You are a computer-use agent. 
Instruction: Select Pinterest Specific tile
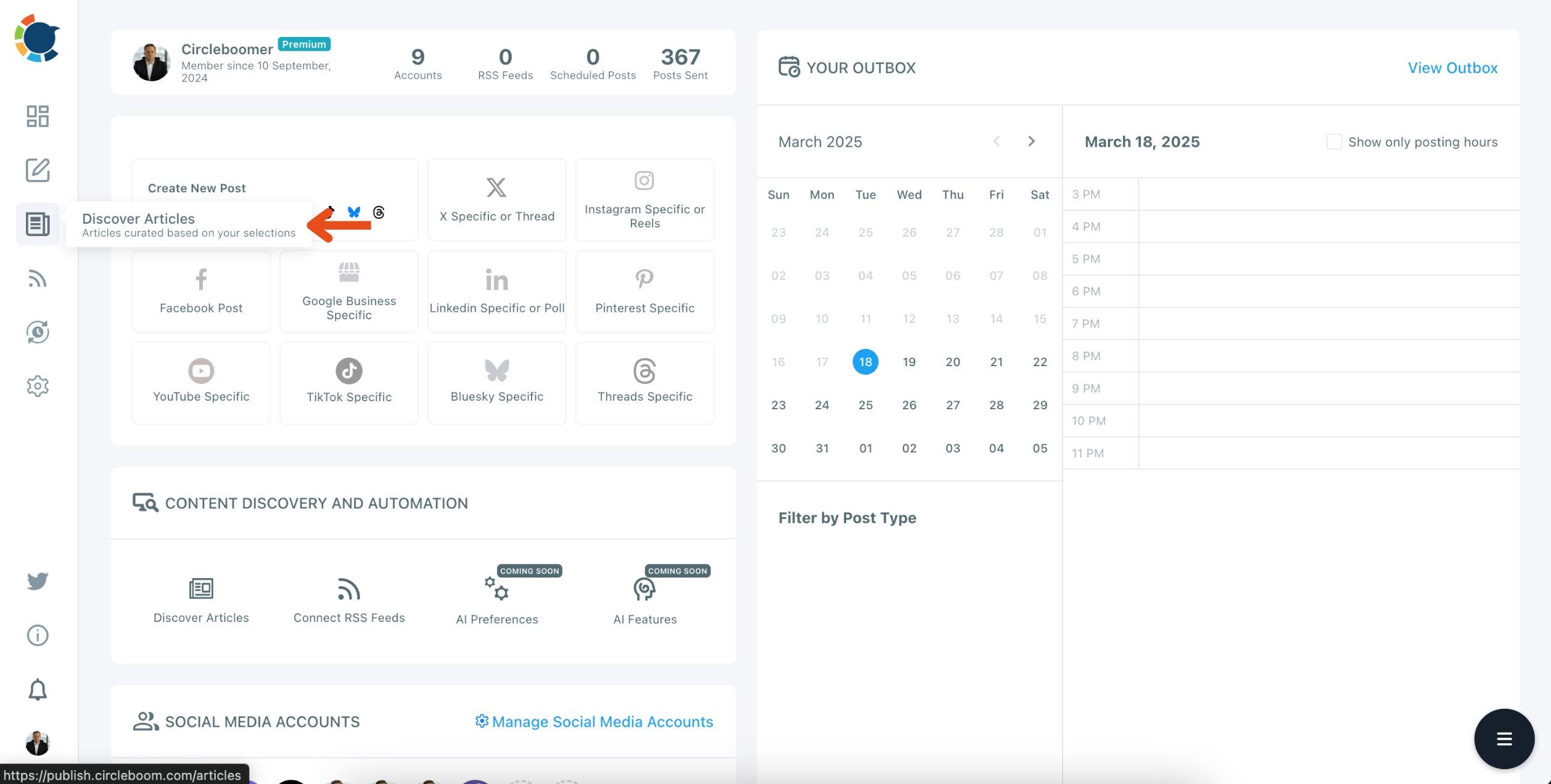pyautogui.click(x=645, y=292)
